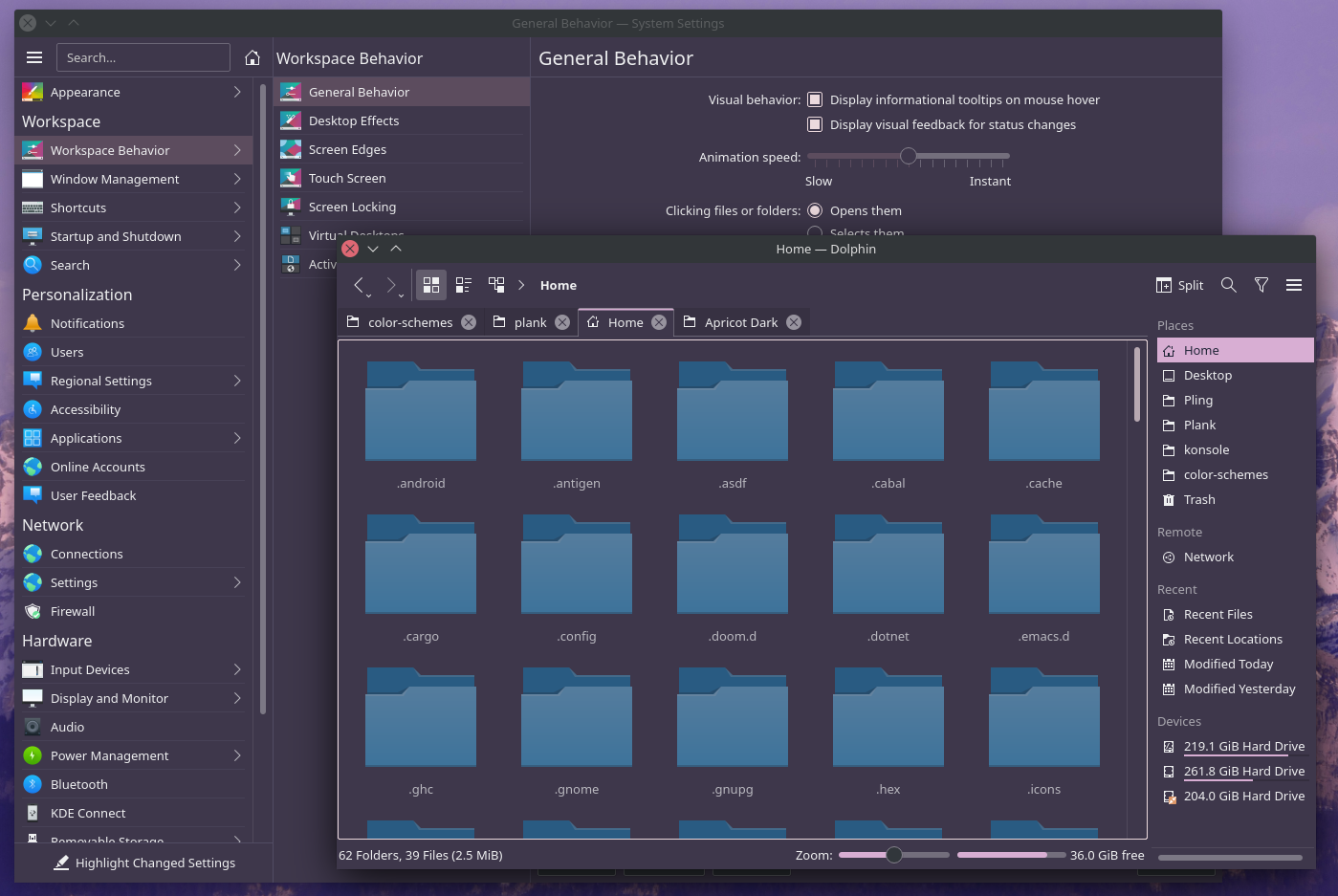Open Audio settings
Screen dimensions: 1338x896
[134, 727]
